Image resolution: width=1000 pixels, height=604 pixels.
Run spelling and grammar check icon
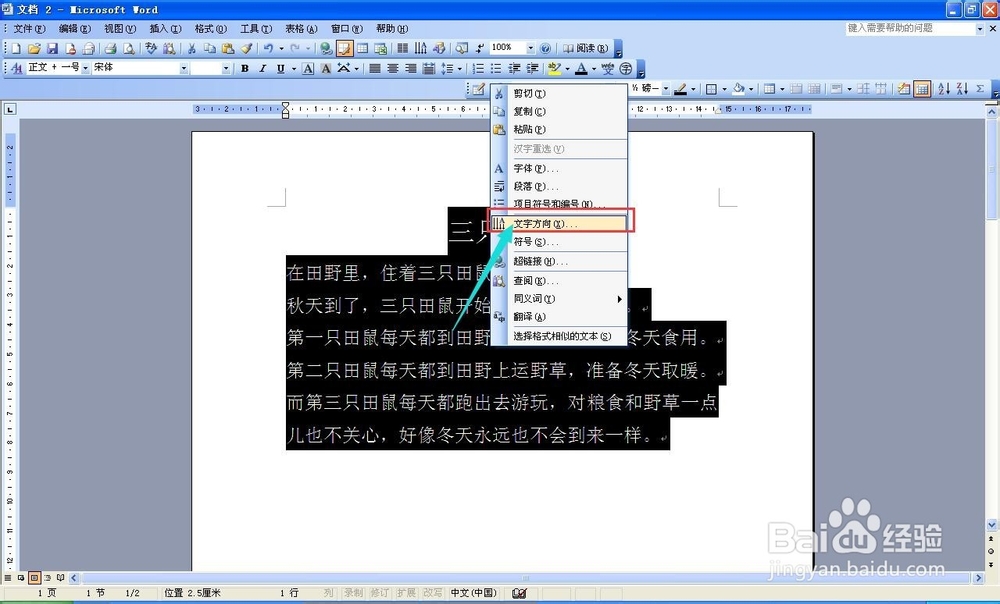coord(151,48)
